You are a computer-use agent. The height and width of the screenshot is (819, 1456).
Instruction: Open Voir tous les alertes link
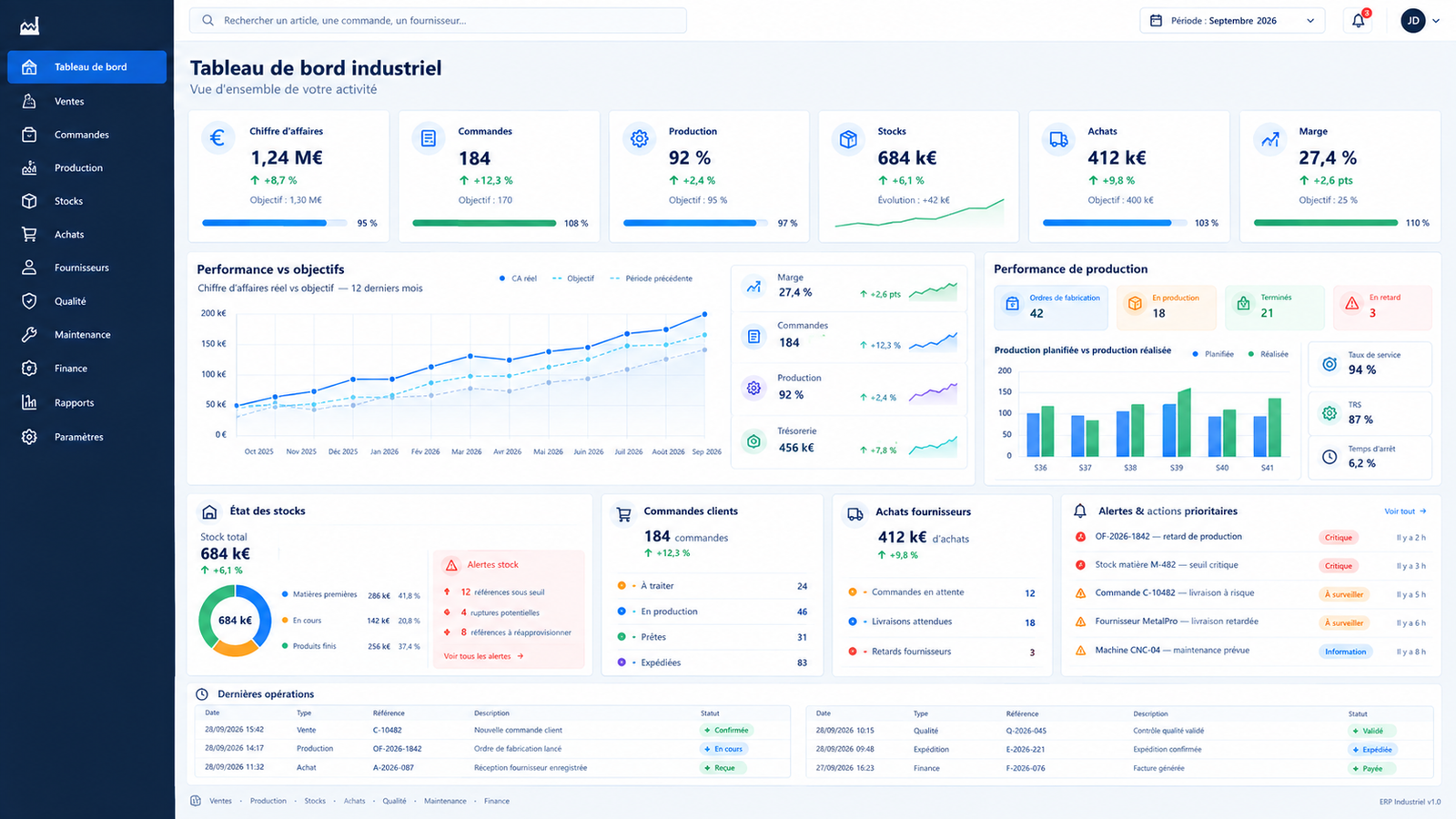tap(483, 656)
